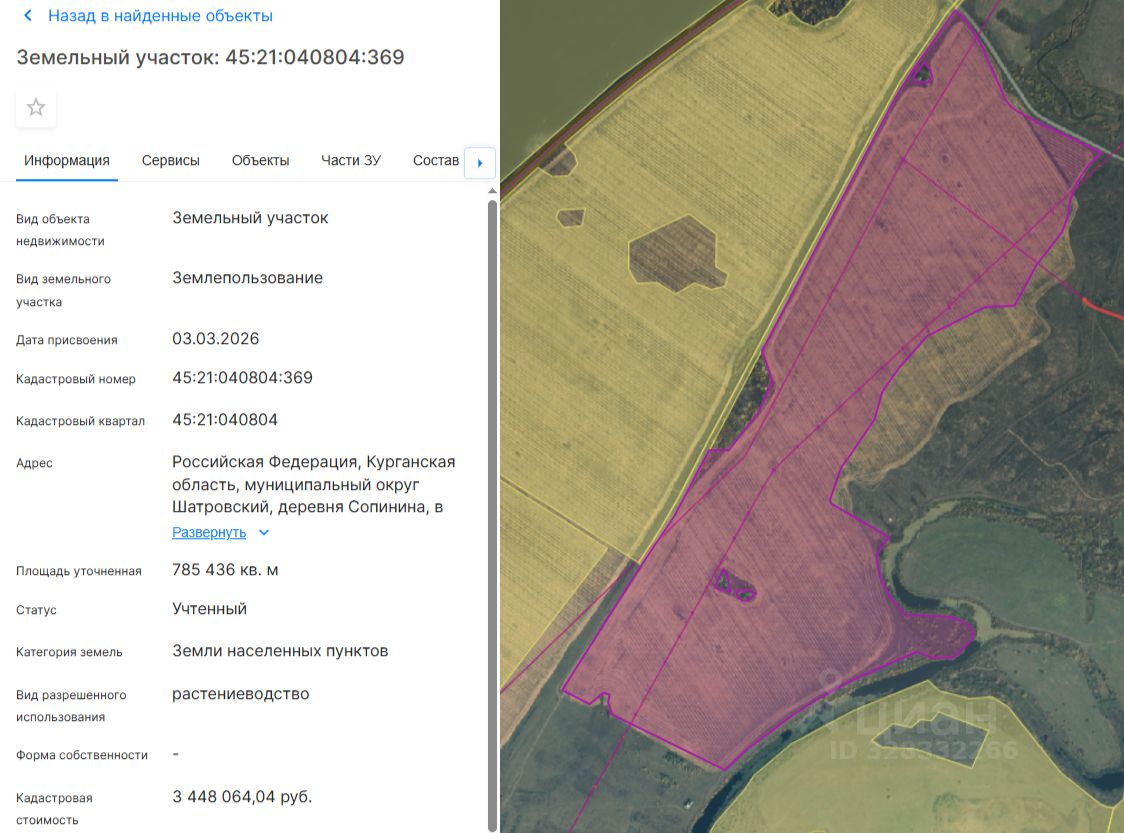
Task: Click the date value 03.03.2026
Action: (215, 338)
